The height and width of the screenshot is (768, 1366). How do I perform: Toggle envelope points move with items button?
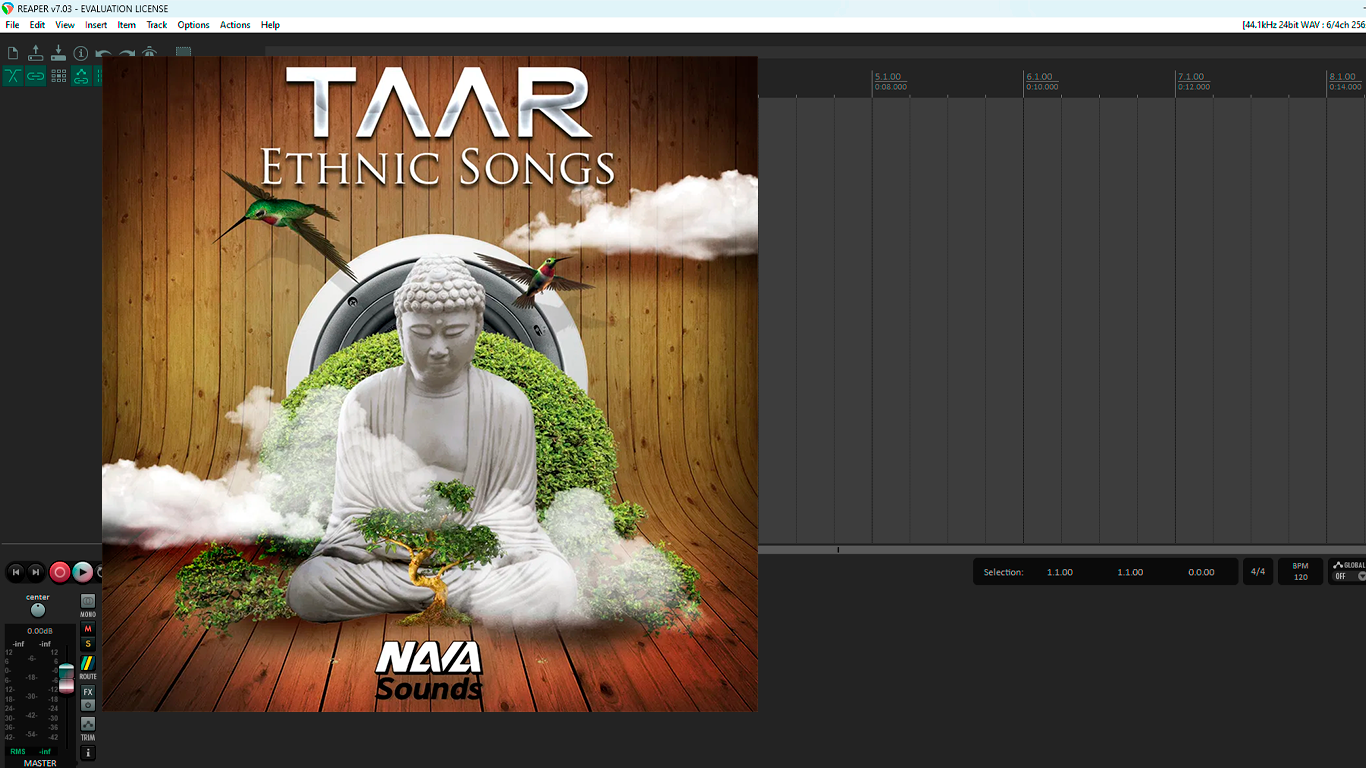[81, 76]
